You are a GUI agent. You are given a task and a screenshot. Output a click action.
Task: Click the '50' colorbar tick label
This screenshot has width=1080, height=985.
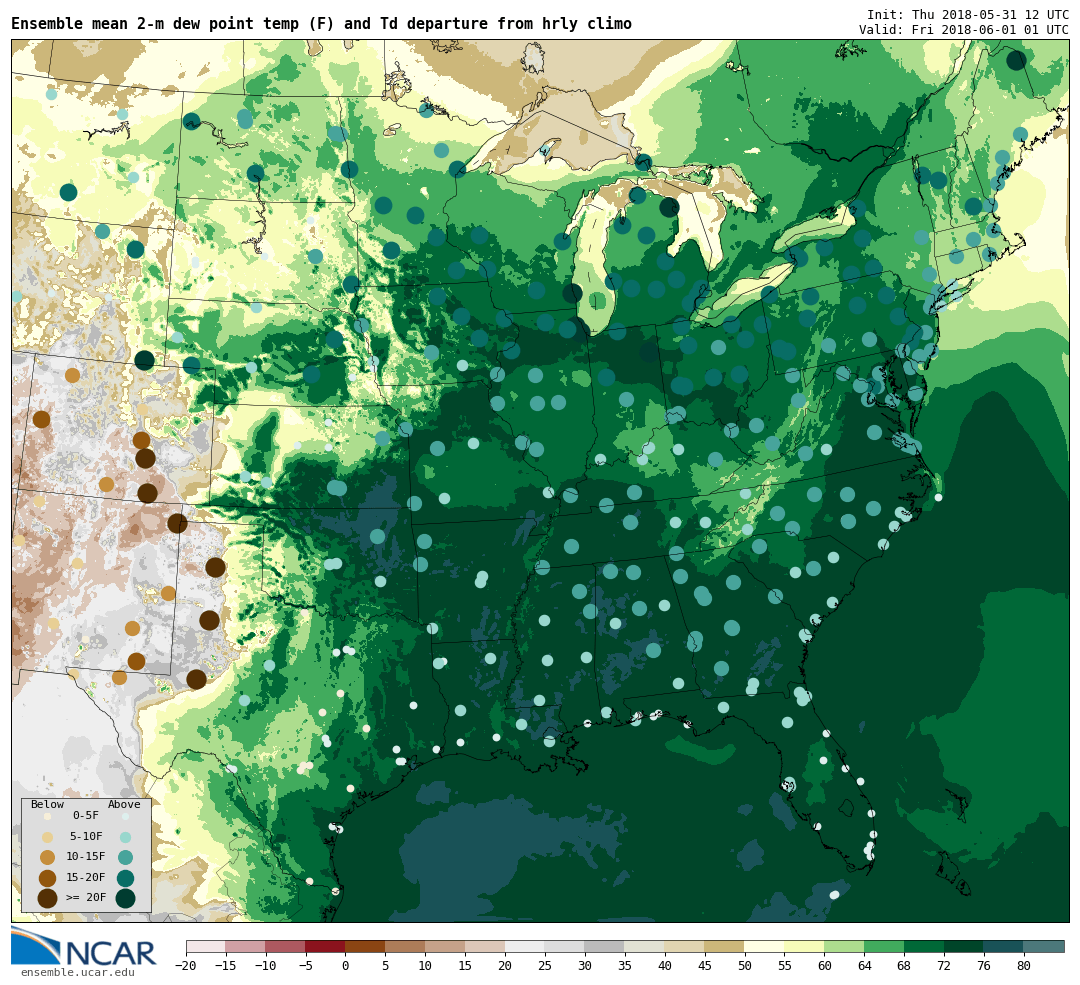[745, 966]
